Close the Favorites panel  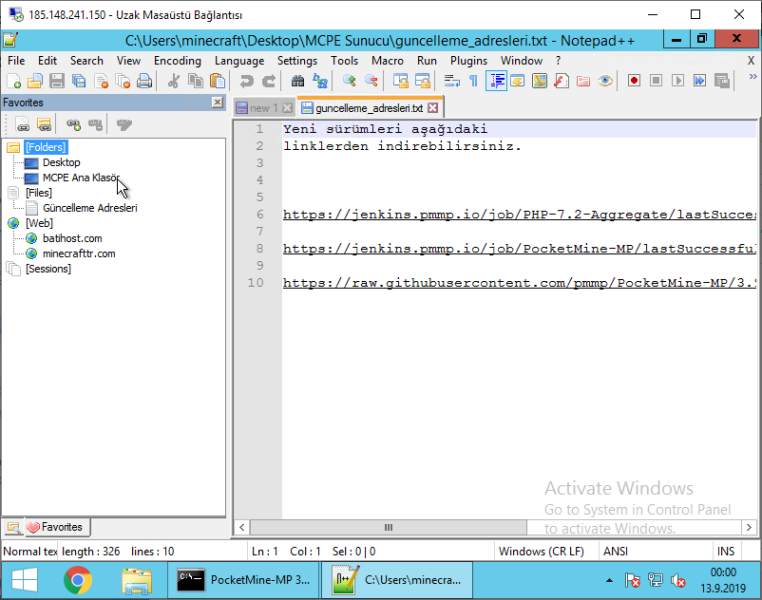pos(217,102)
